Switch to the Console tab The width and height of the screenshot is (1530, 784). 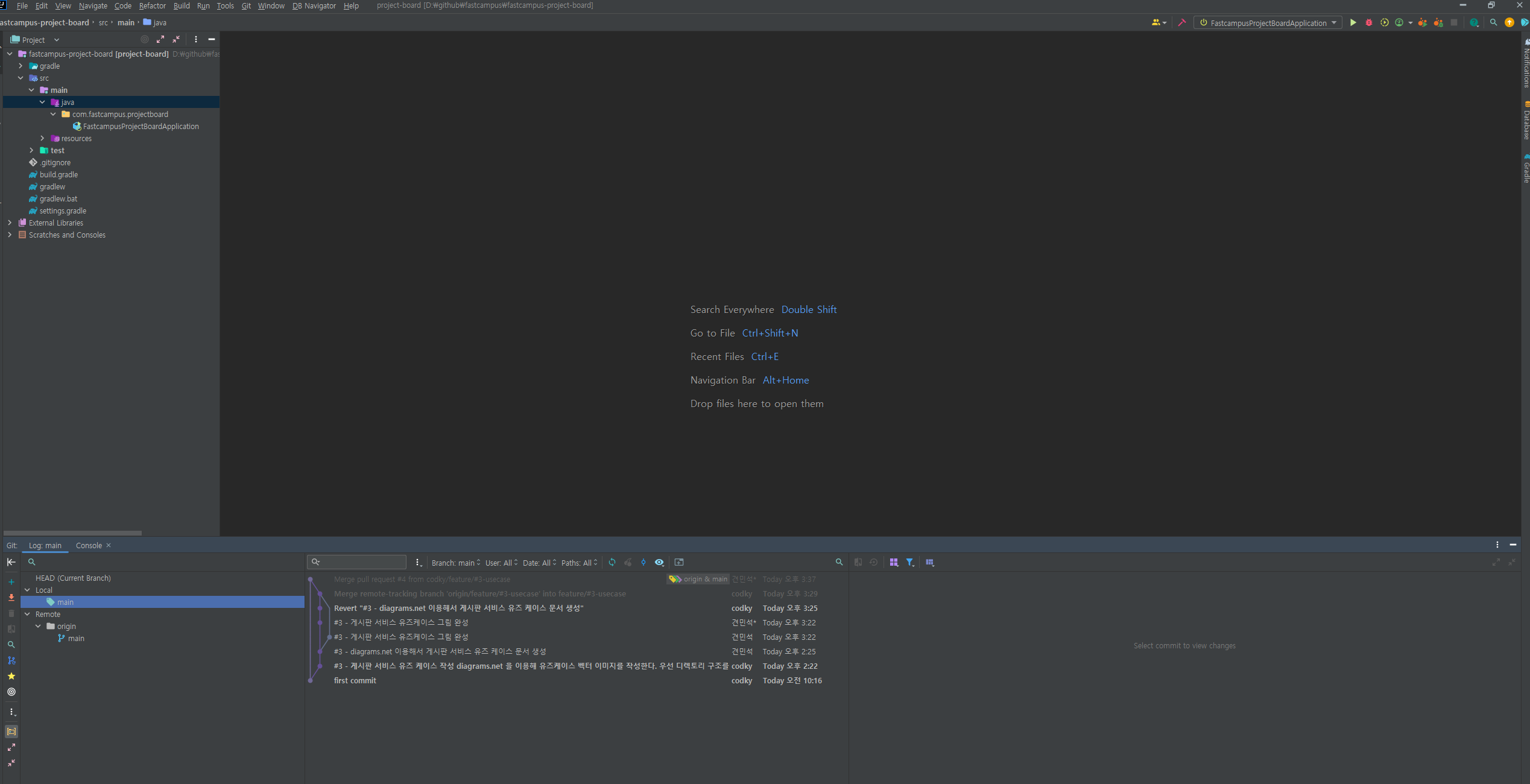click(89, 546)
